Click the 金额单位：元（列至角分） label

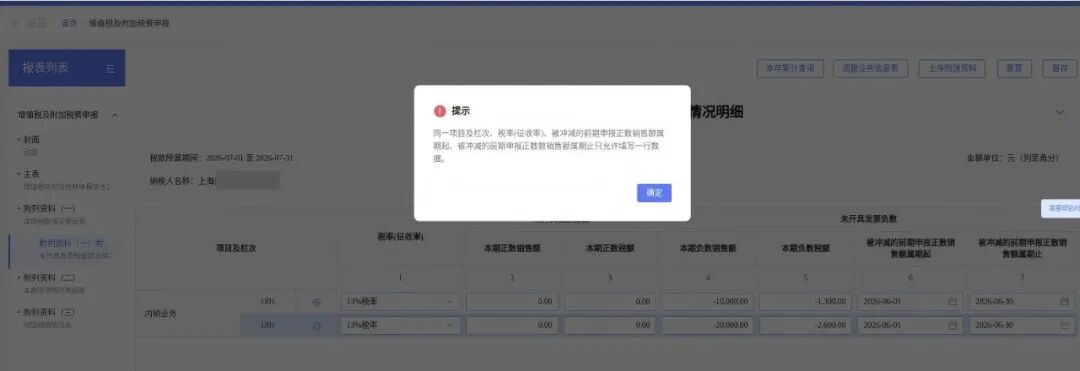click(x=1012, y=158)
